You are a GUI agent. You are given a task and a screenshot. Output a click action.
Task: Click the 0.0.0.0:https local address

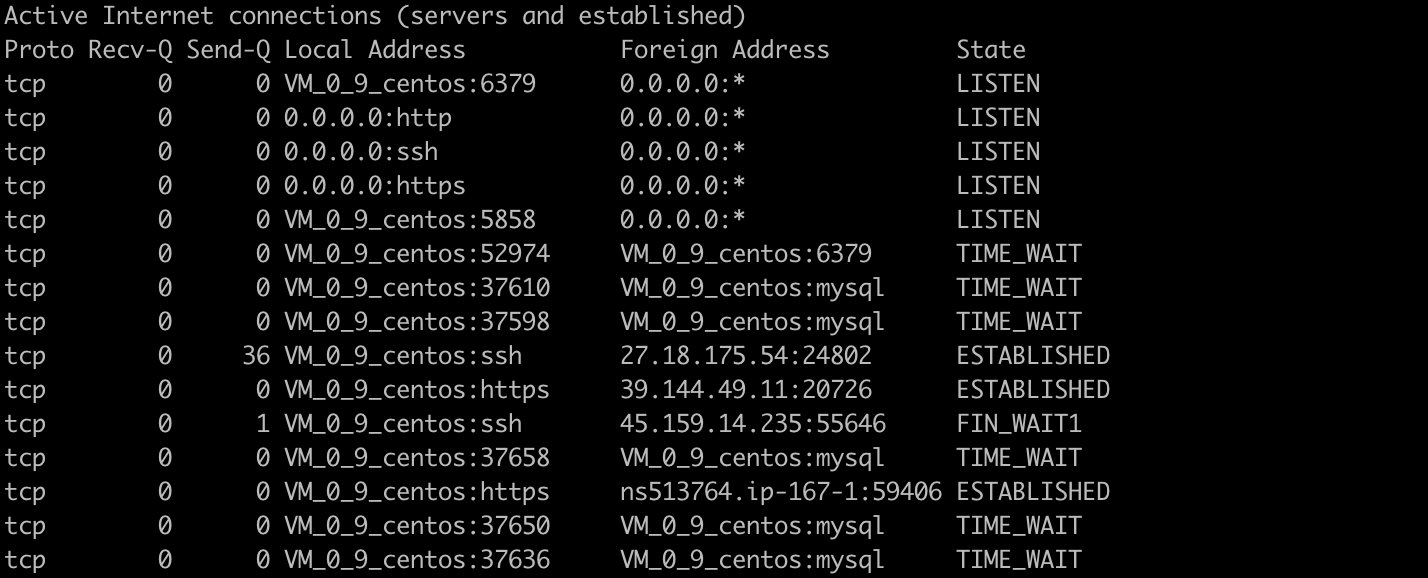(x=374, y=186)
